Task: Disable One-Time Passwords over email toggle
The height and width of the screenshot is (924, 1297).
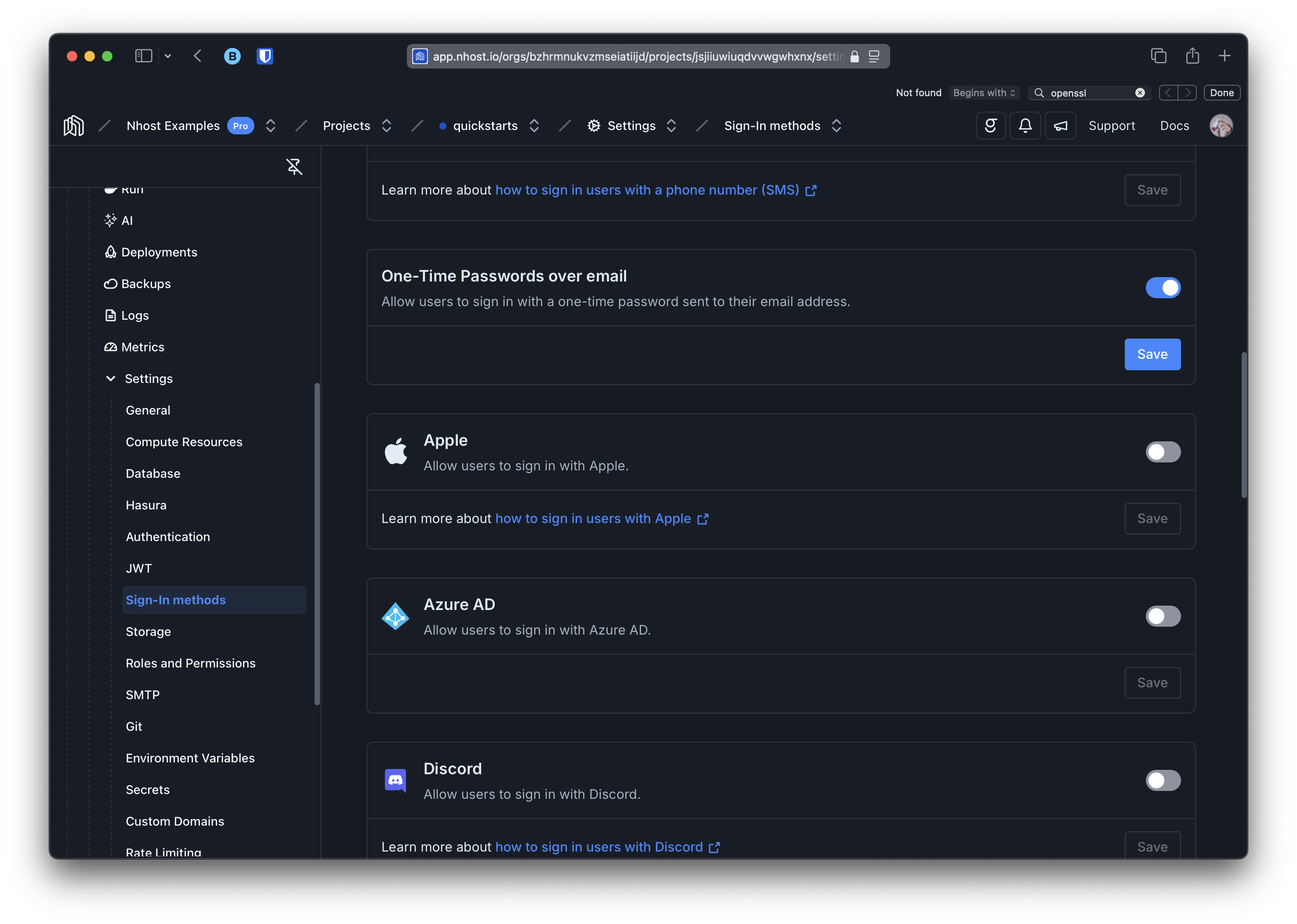Action: [1163, 288]
